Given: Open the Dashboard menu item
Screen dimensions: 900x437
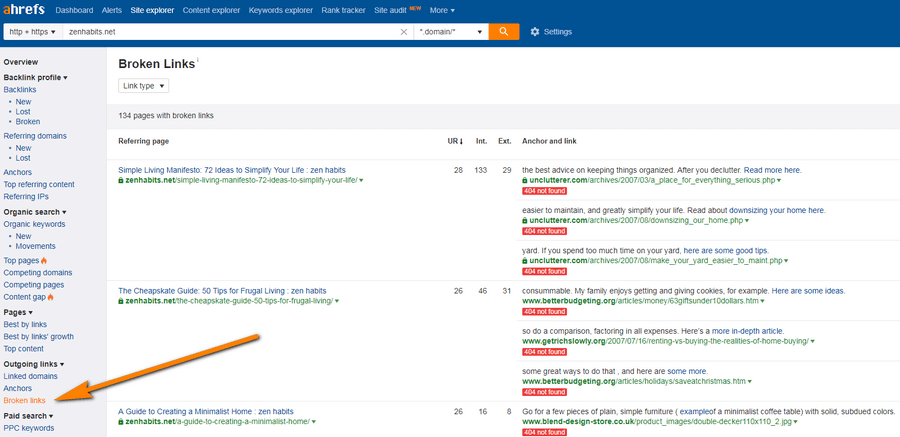Looking at the screenshot, I should pyautogui.click(x=75, y=10).
